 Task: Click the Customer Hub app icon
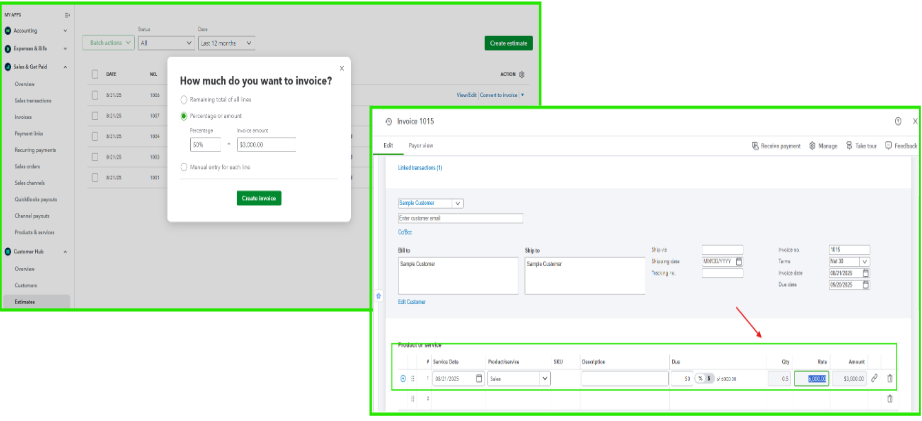pyautogui.click(x=8, y=252)
